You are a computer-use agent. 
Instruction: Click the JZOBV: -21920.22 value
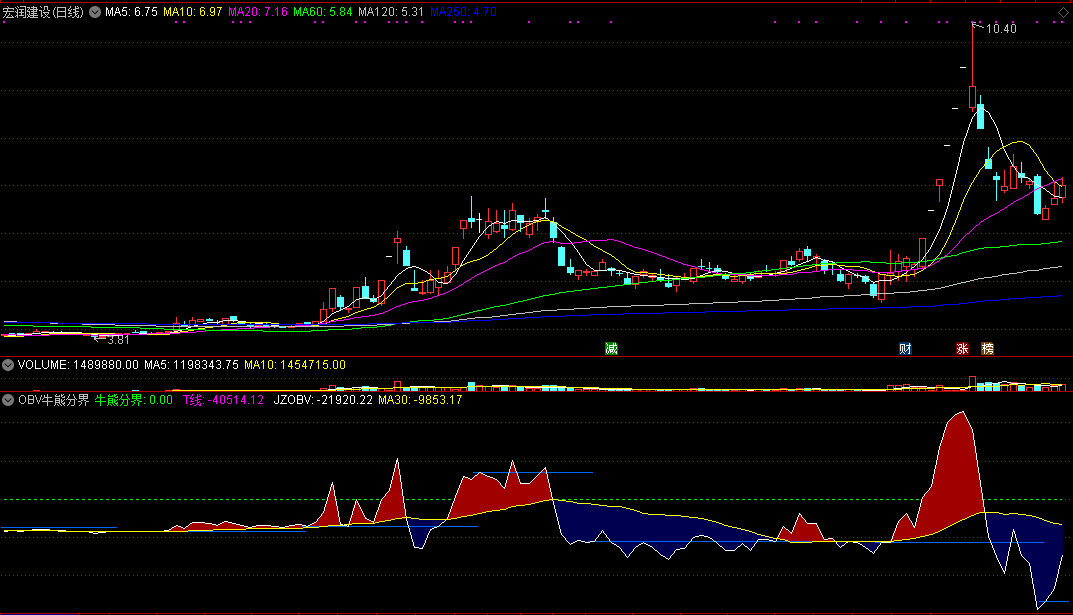point(323,400)
